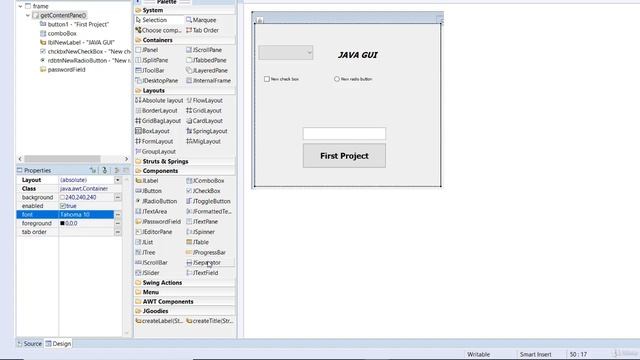Open the font property editor button
The height and width of the screenshot is (360, 640).
[x=118, y=215]
